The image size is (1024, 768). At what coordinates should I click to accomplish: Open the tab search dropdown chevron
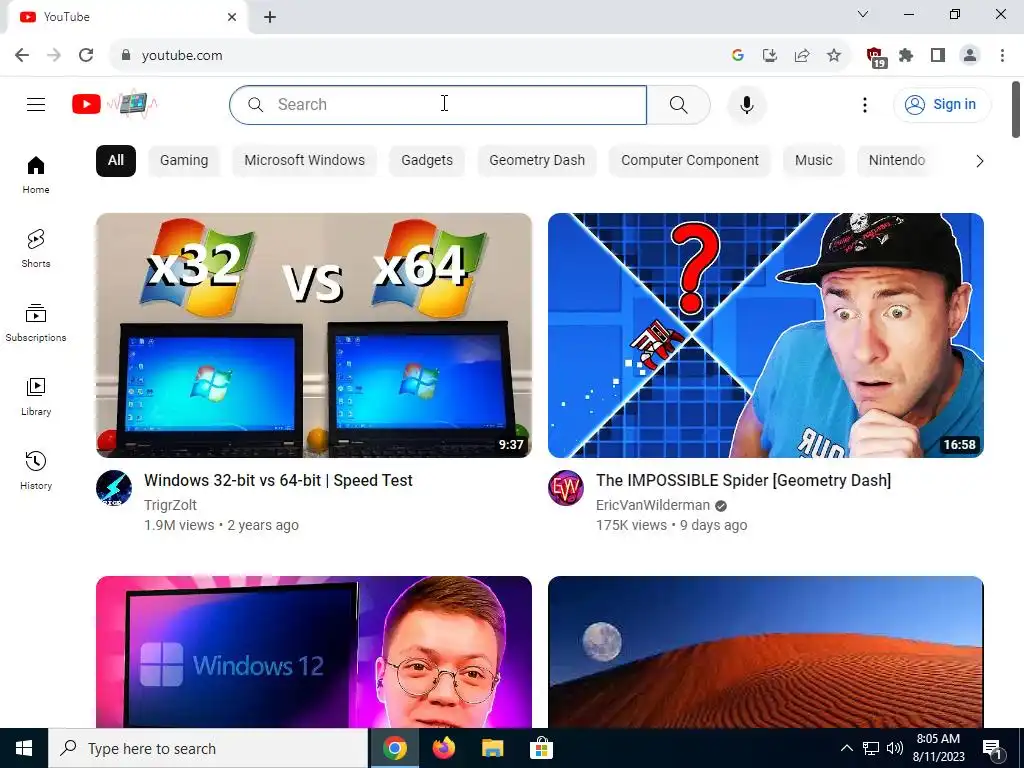point(863,14)
